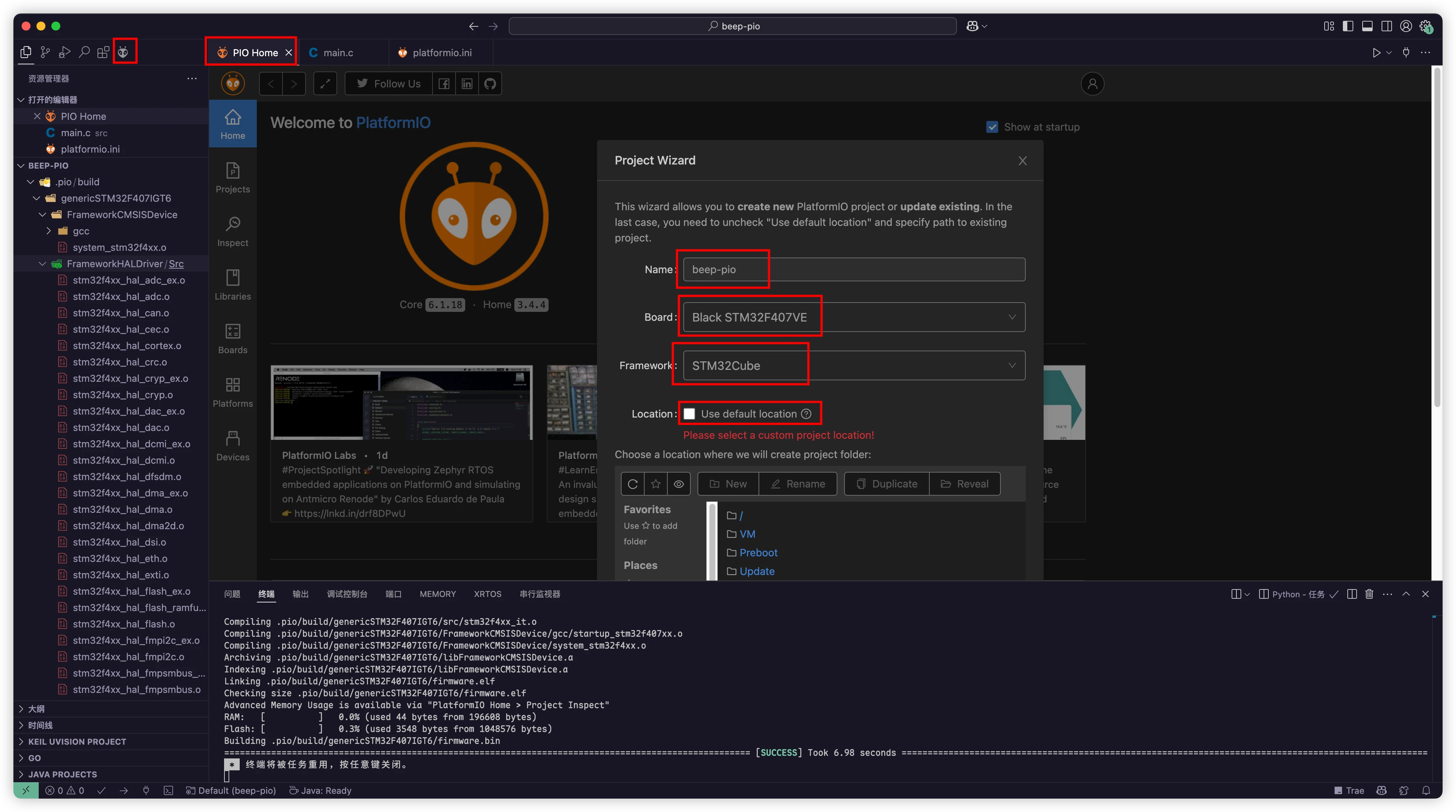Open the Explorer view in activity bar
The height and width of the screenshot is (812, 1456).
click(x=26, y=52)
